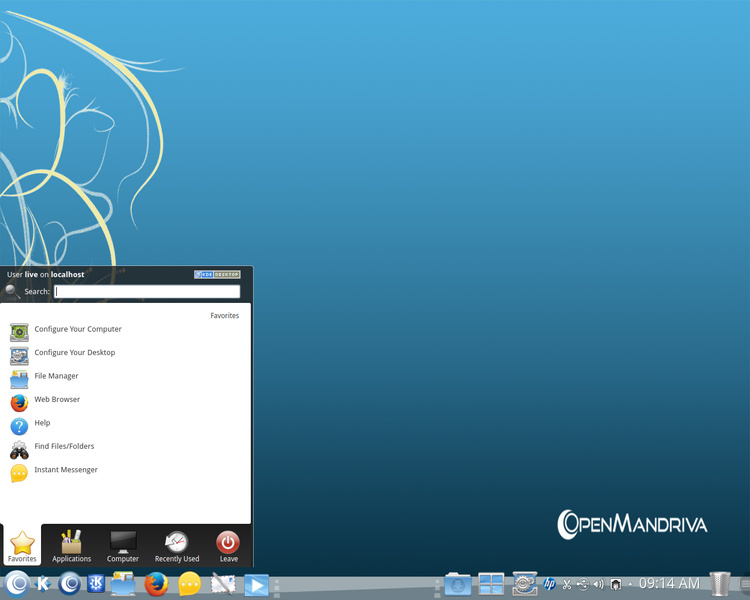
Task: Click inside the launcher Search field
Action: point(147,291)
